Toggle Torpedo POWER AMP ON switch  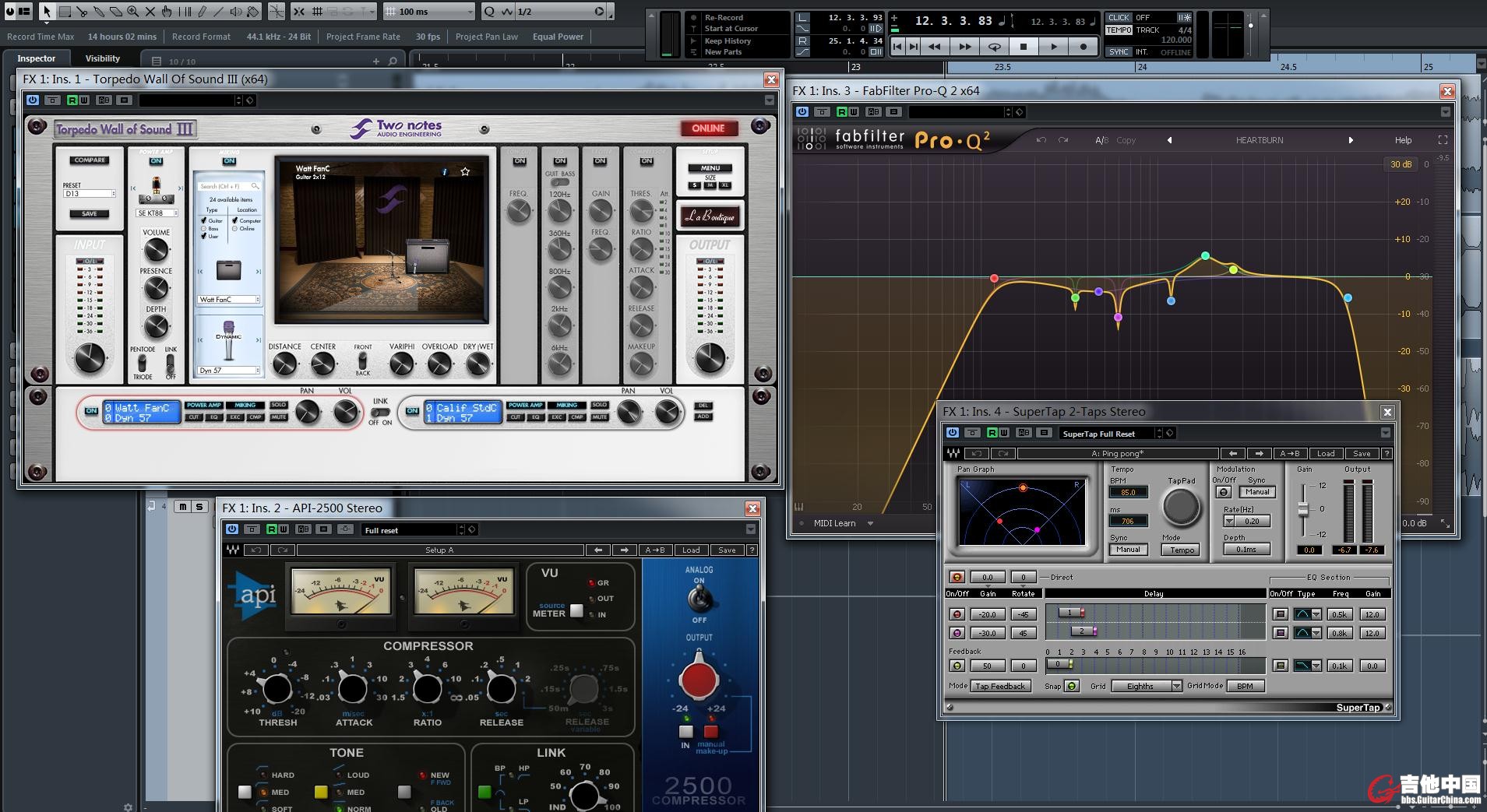tap(156, 161)
